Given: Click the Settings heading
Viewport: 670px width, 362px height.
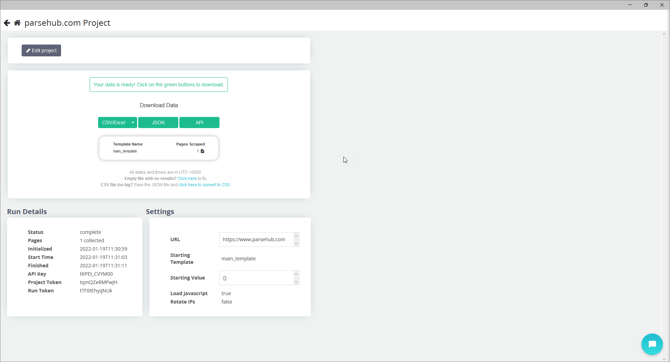Looking at the screenshot, I should (x=160, y=212).
